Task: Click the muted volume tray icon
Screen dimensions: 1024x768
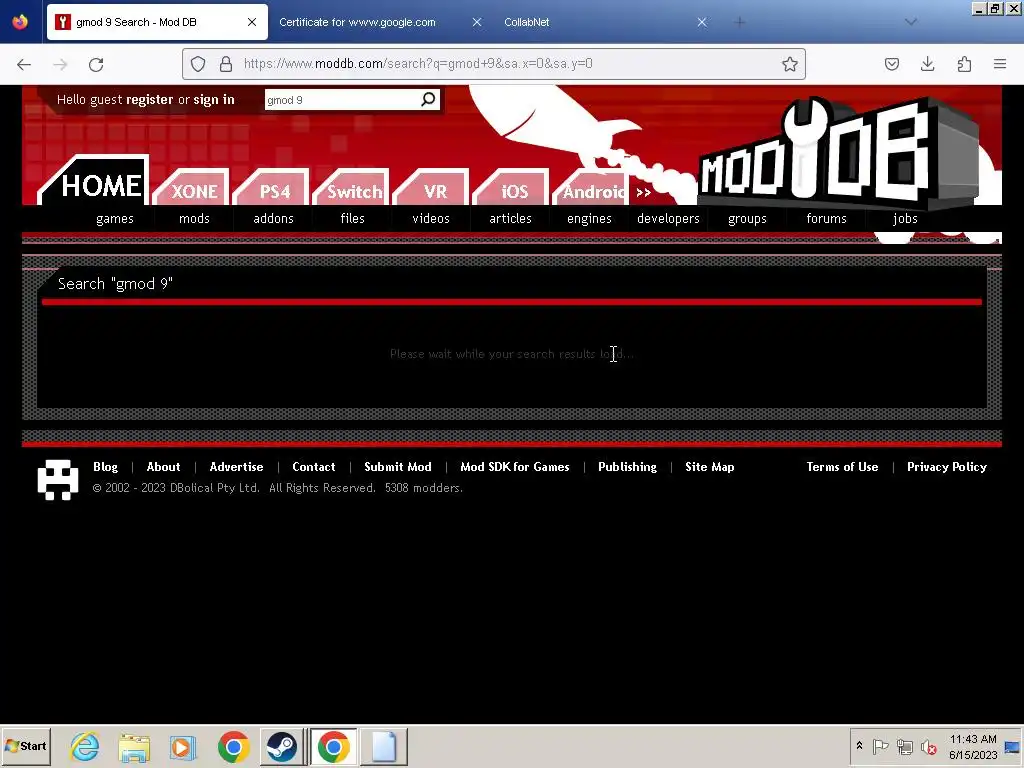Action: pos(928,746)
